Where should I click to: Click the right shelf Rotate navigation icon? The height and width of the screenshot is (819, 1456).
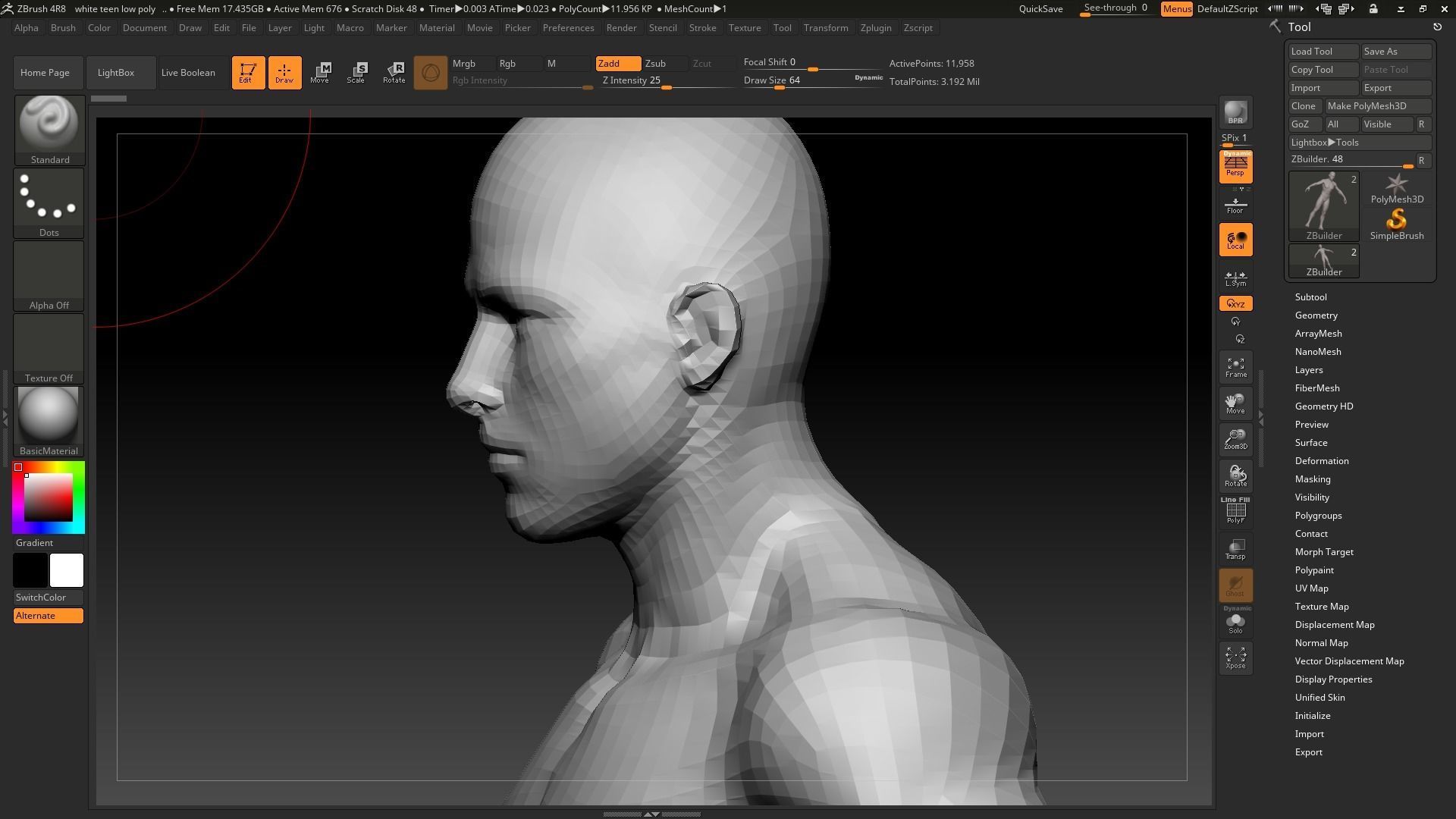coord(1235,476)
